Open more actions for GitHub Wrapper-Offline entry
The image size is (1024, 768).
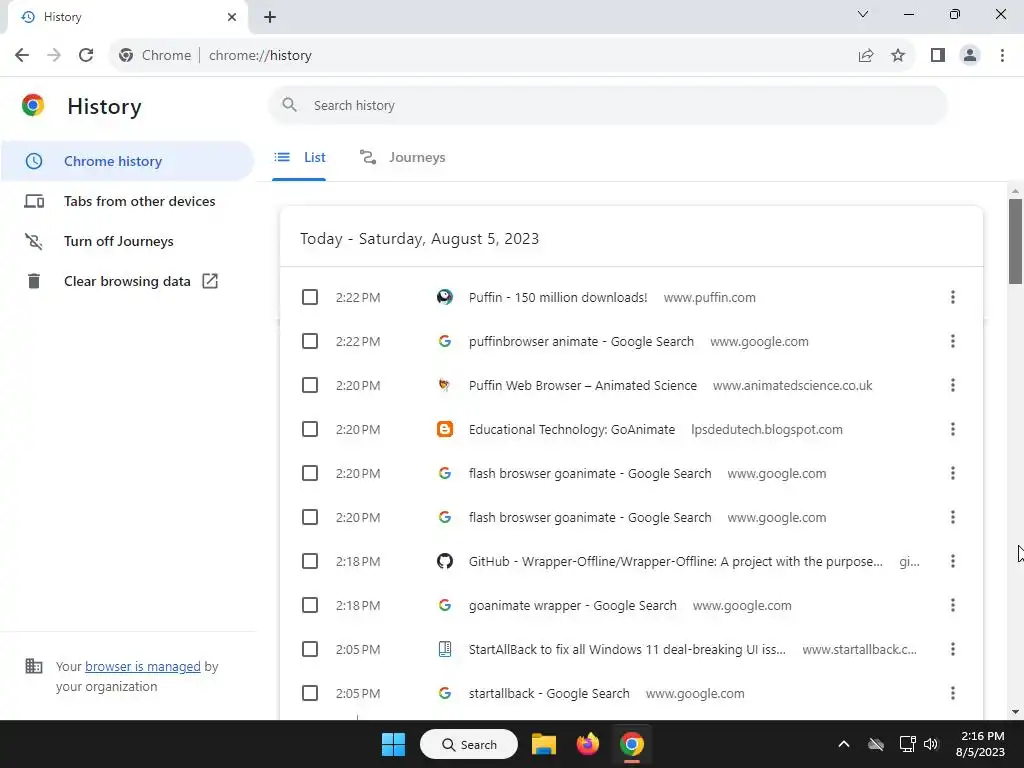[x=953, y=562]
